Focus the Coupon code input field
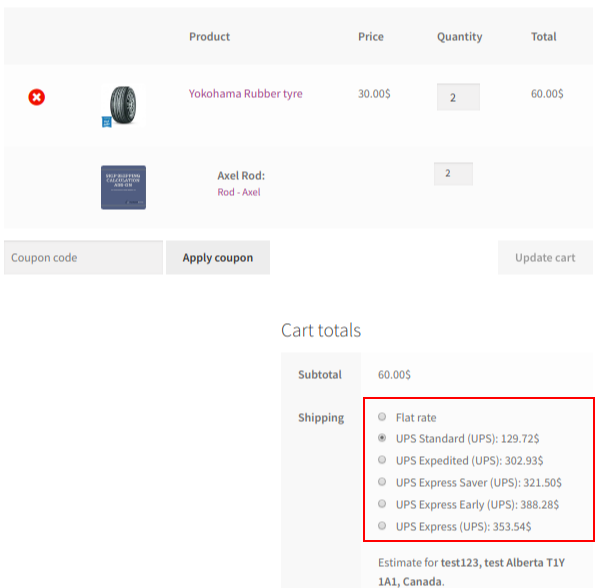Screen dimensions: 606x588 pos(83,258)
